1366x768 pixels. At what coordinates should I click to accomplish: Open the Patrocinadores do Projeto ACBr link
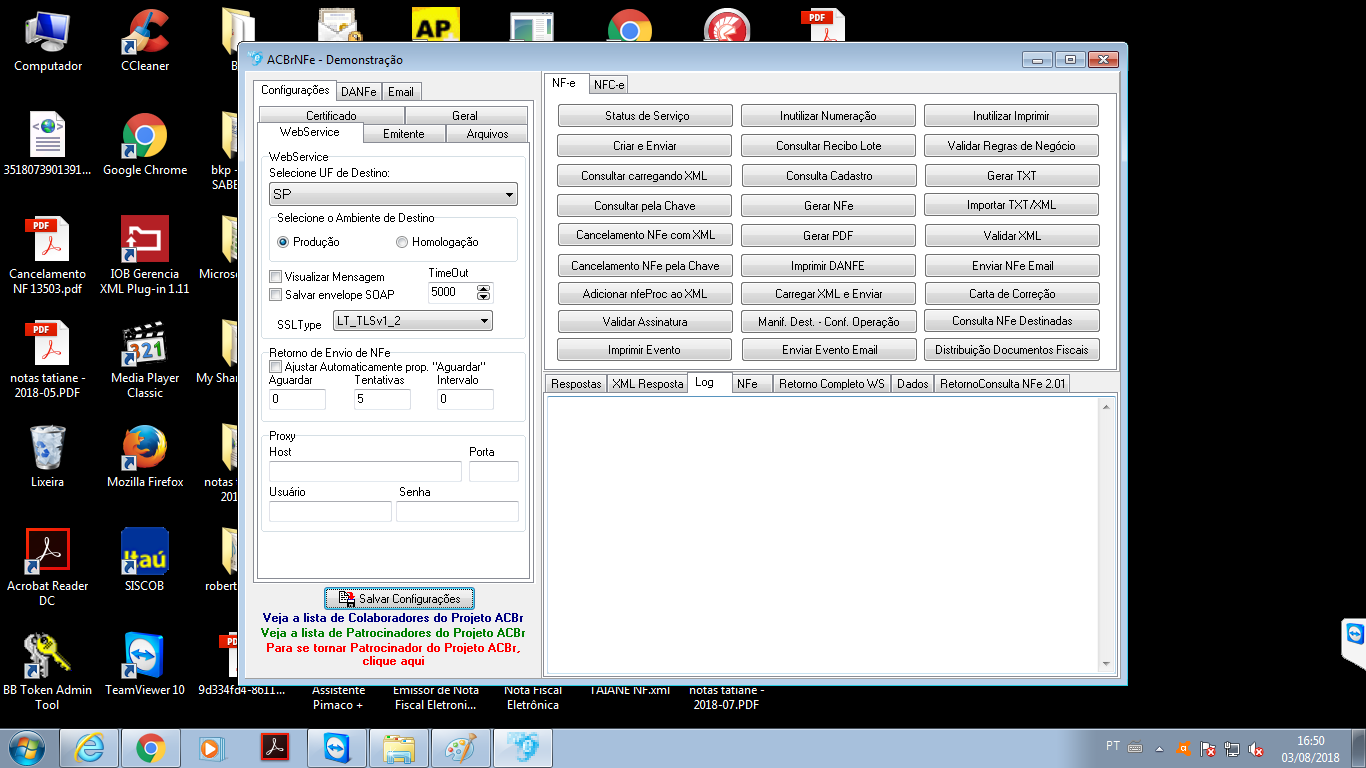pyautogui.click(x=392, y=633)
